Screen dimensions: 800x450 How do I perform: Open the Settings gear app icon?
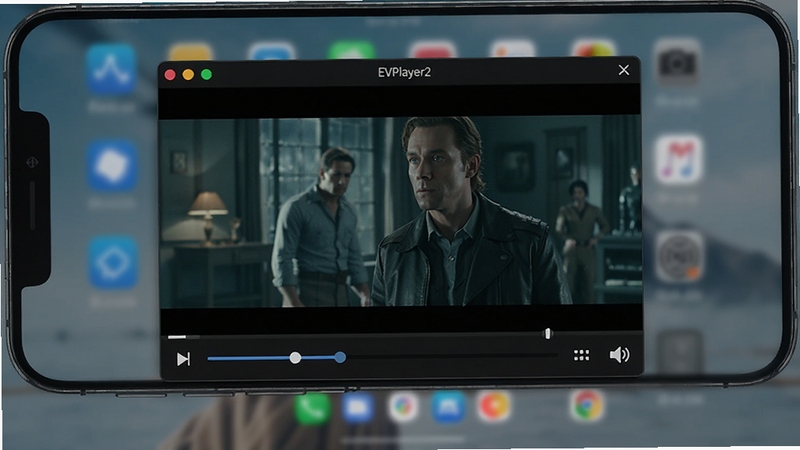[680, 256]
